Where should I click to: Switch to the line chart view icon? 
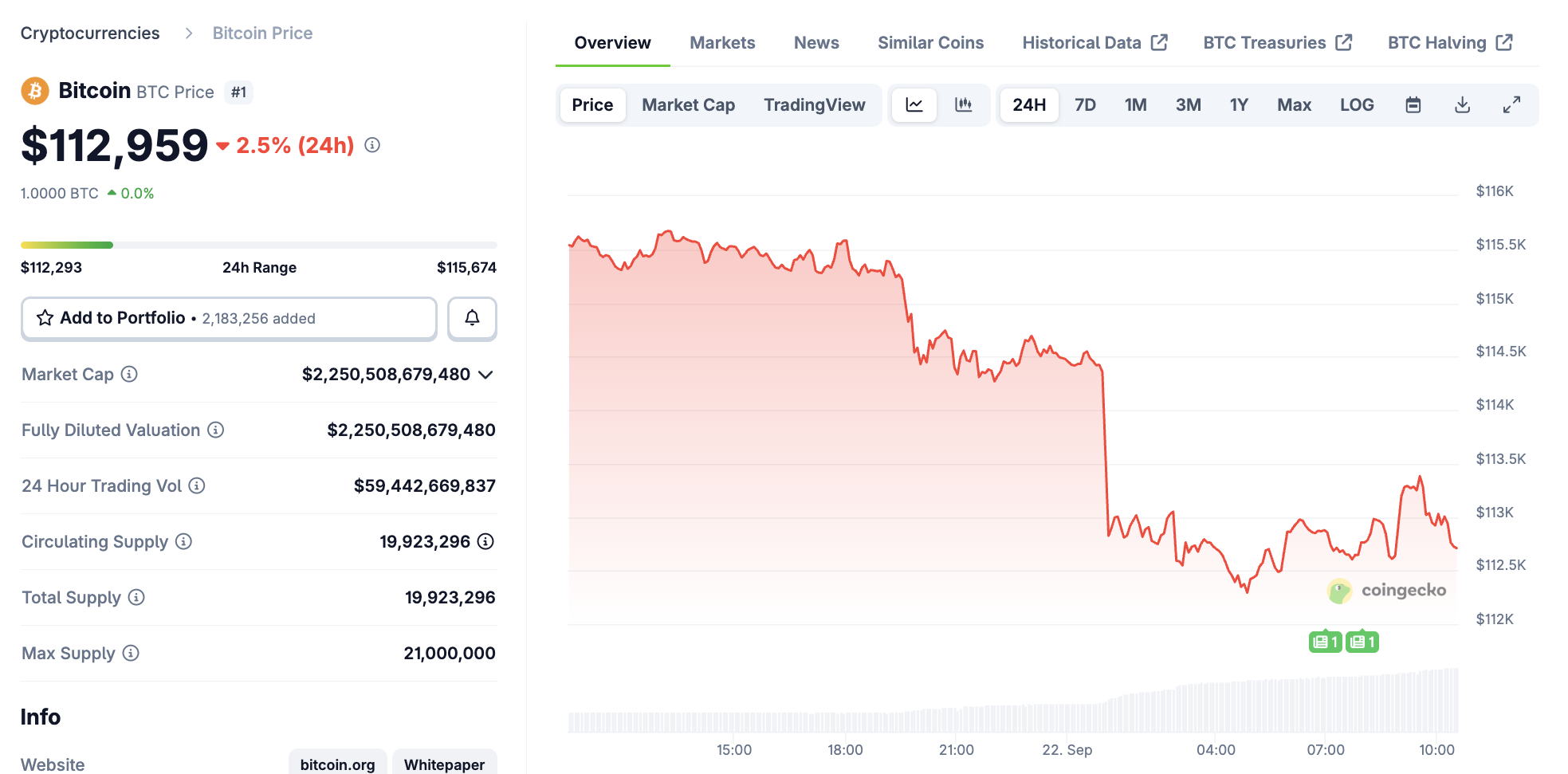(x=914, y=105)
